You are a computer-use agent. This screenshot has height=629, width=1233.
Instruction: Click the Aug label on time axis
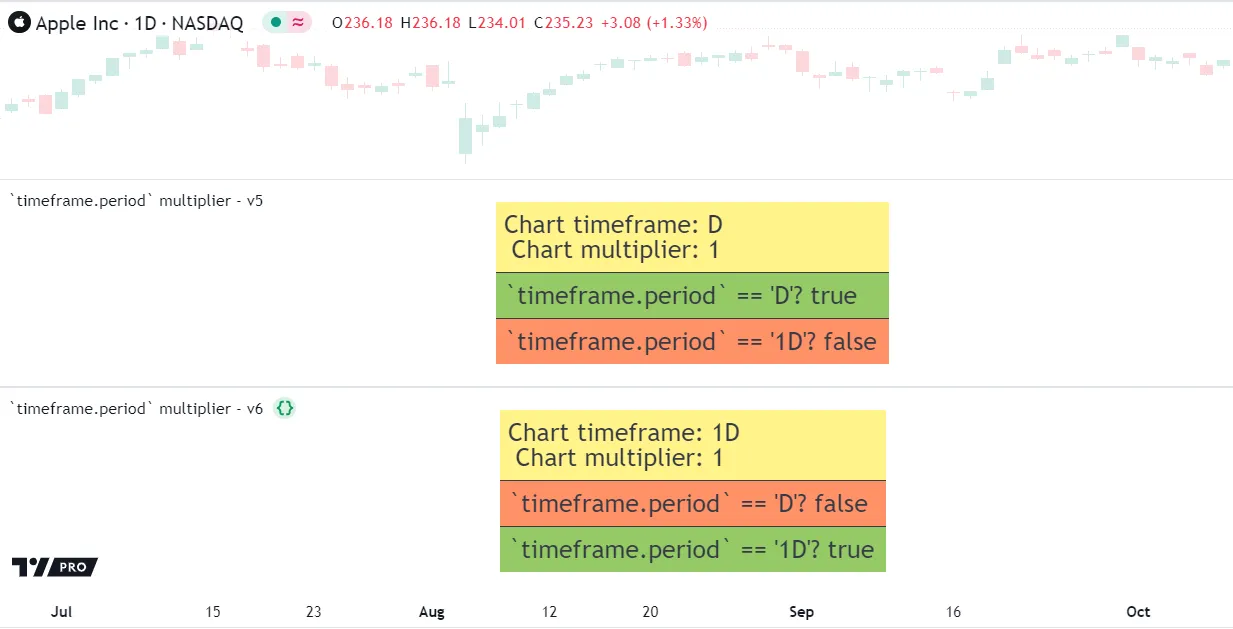pos(431,611)
